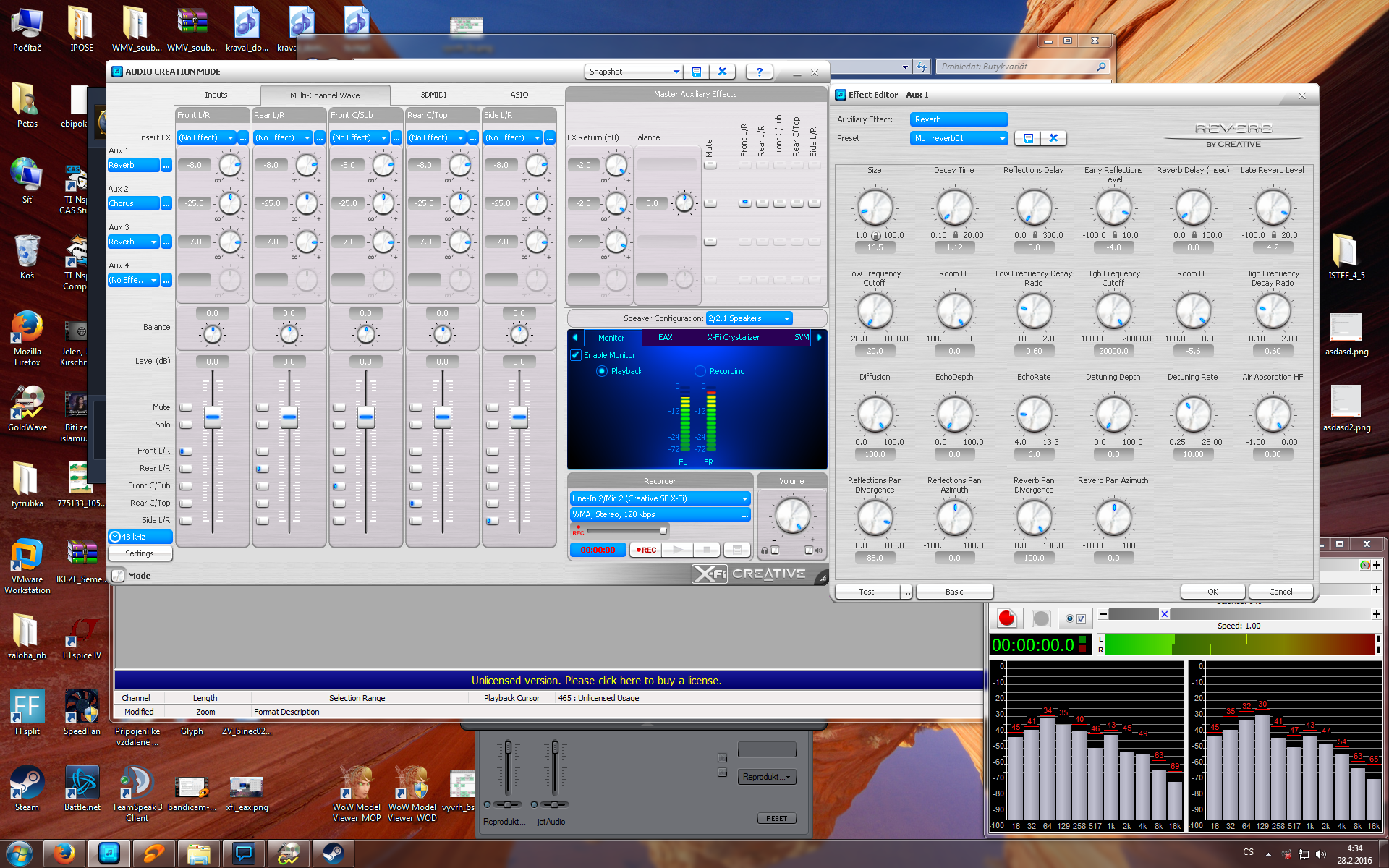
Task: Switch to the 3DMIDI tab
Action: click(433, 95)
